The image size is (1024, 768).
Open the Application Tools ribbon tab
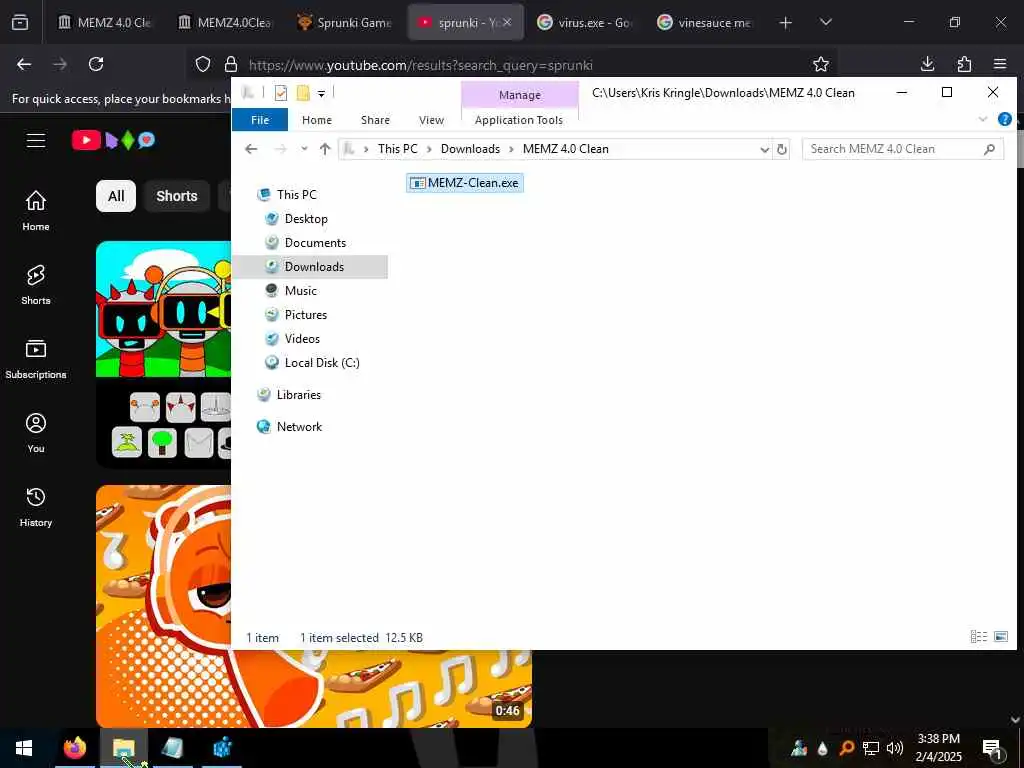coord(519,120)
